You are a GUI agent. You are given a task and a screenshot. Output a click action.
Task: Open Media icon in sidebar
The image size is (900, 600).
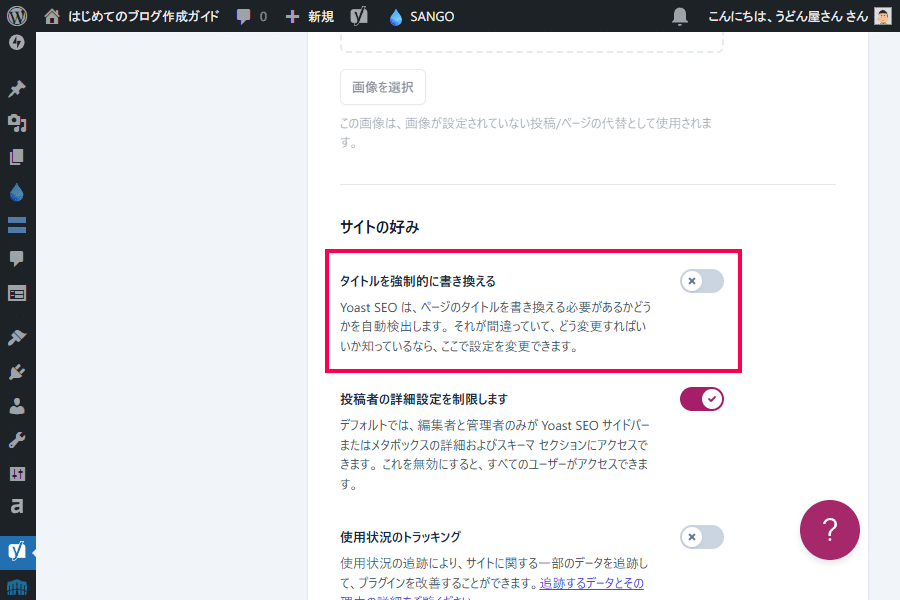(17, 123)
